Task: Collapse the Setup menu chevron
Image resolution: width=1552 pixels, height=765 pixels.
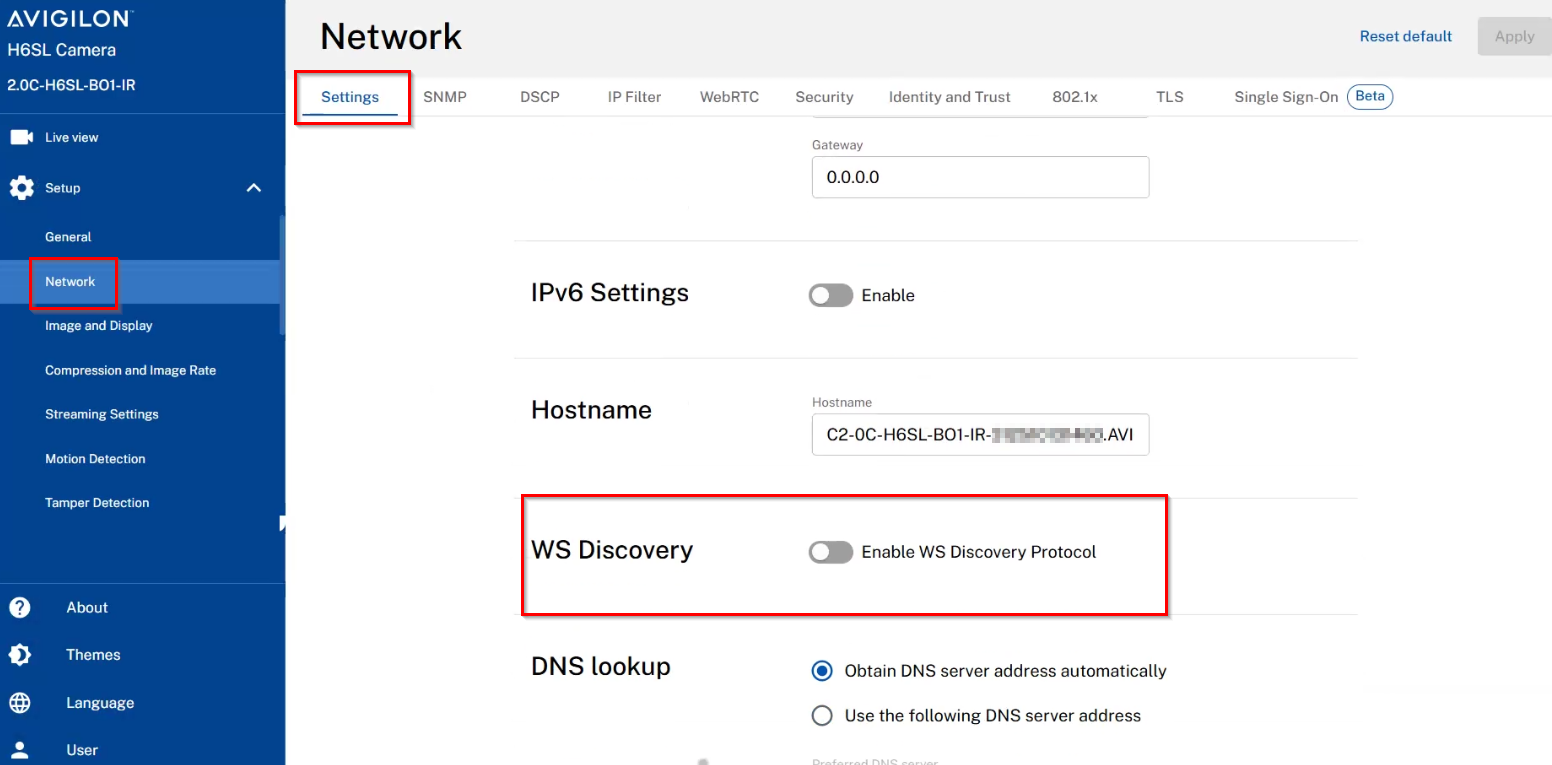Action: pos(254,188)
